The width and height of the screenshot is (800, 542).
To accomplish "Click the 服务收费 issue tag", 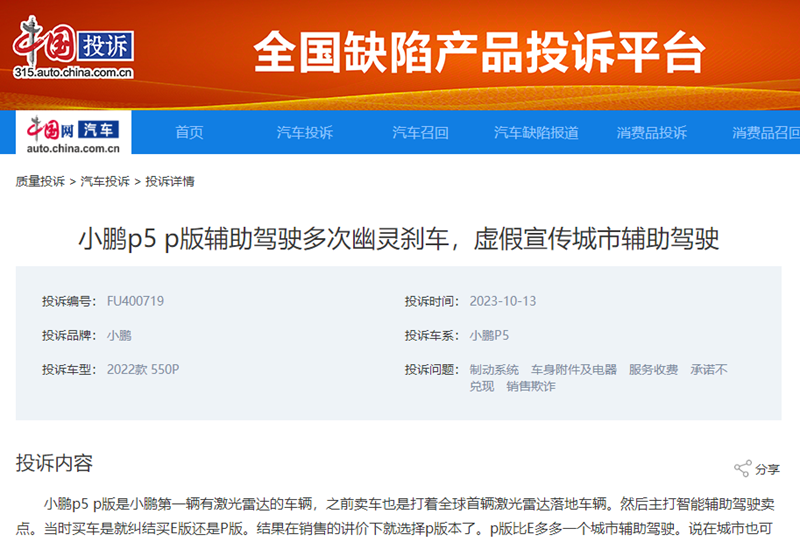I will [653, 370].
